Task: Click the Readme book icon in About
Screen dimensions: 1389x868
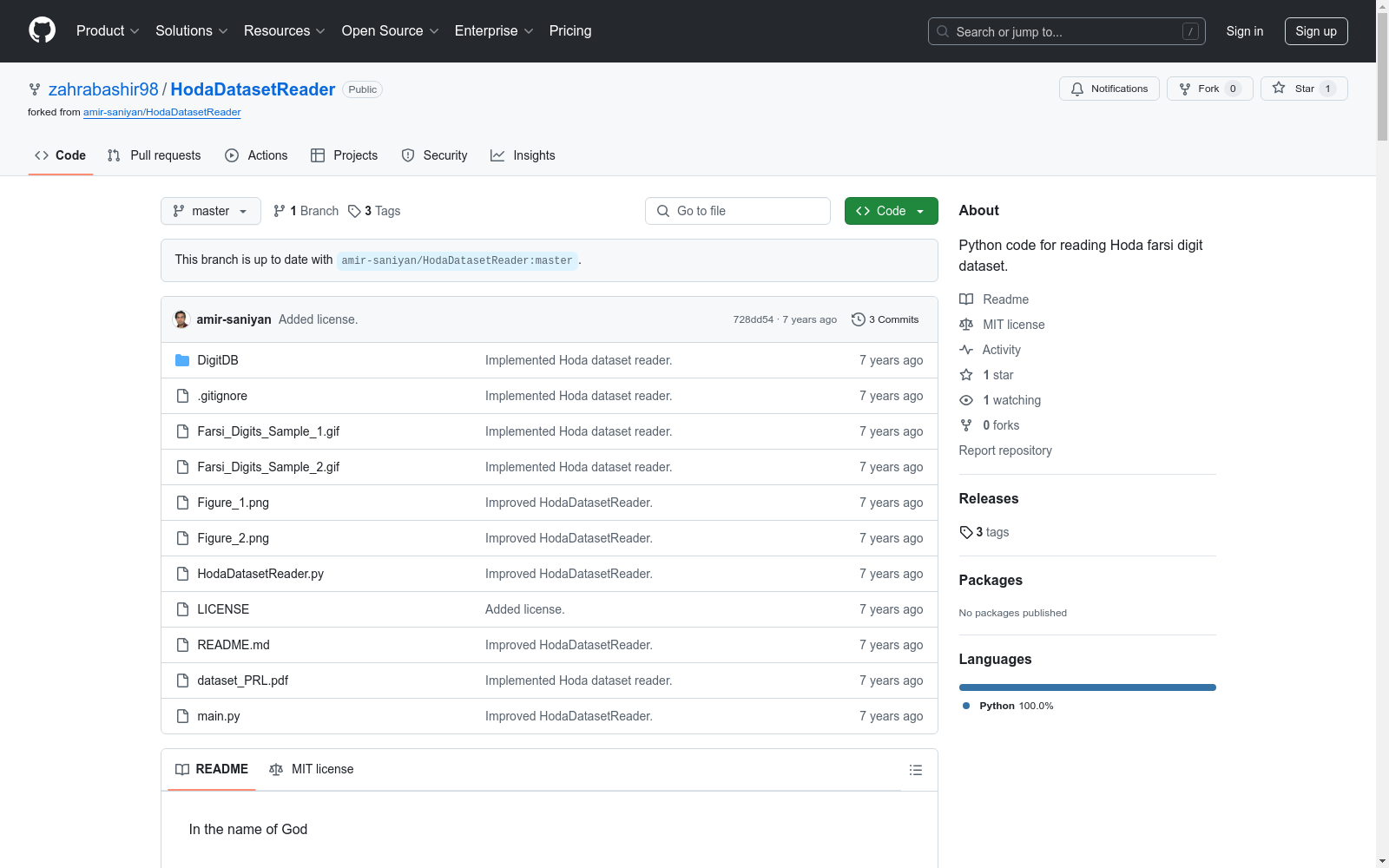Action: click(966, 299)
